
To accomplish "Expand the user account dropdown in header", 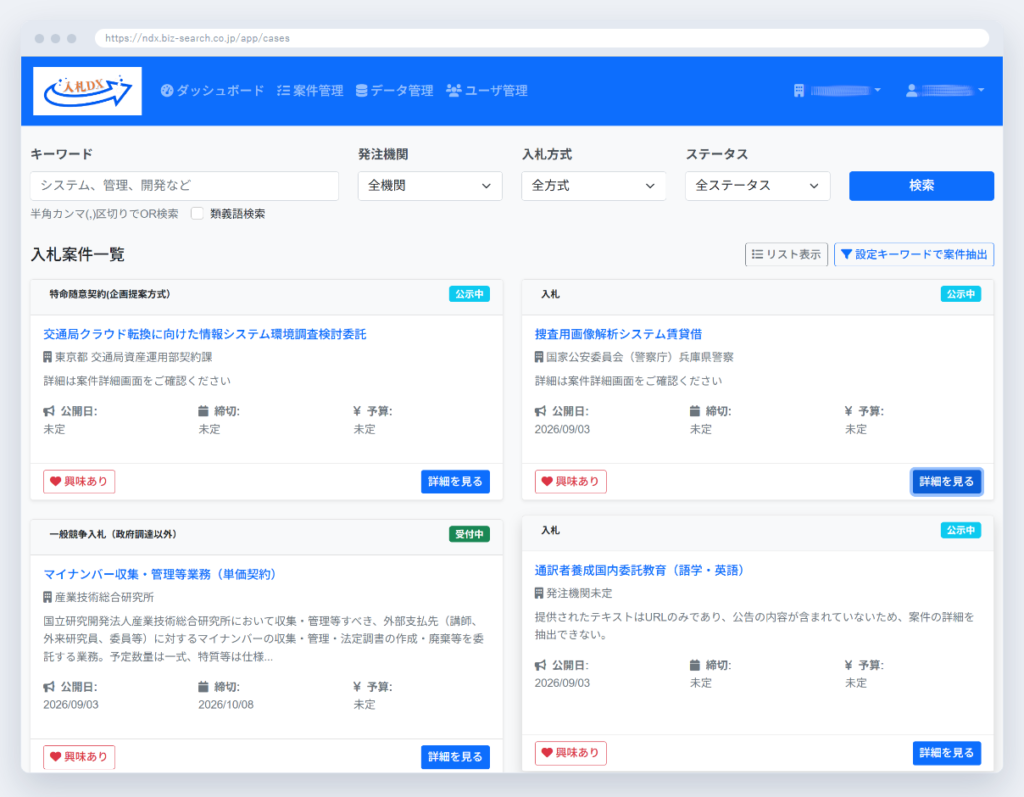I will [x=945, y=90].
